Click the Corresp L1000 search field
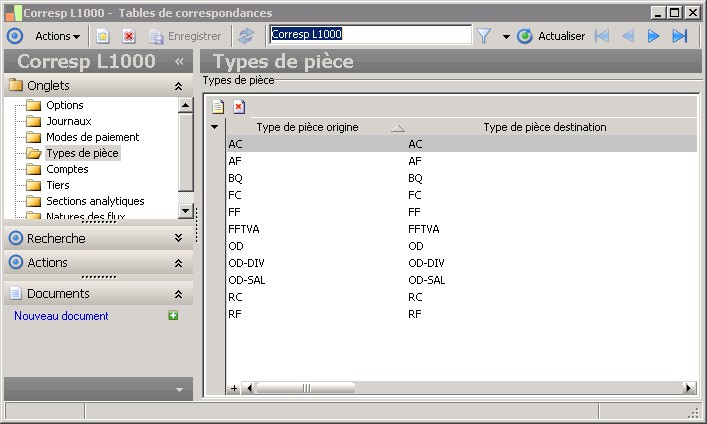The height and width of the screenshot is (424, 707). (x=371, y=34)
